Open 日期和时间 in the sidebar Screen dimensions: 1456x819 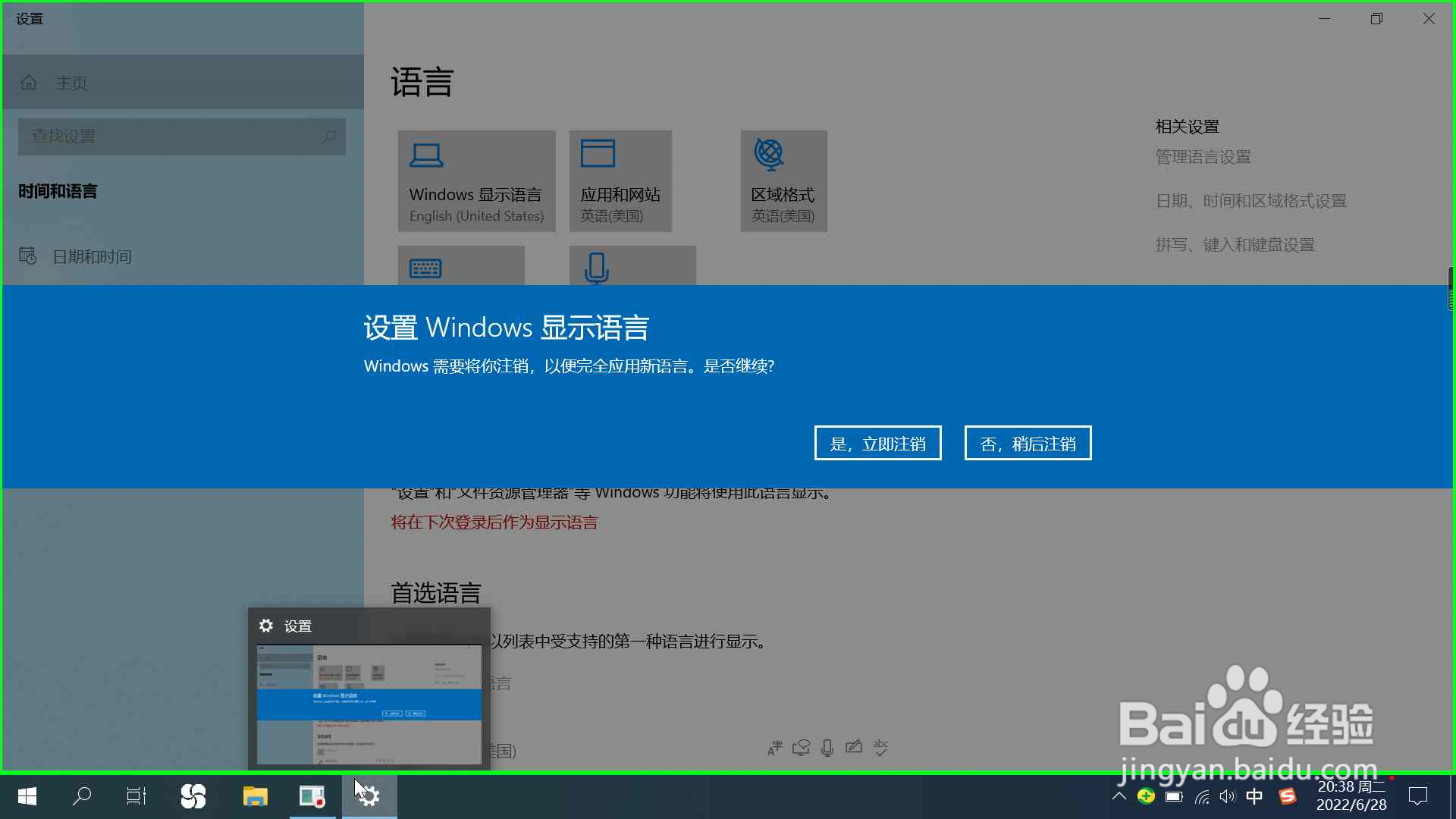pyautogui.click(x=182, y=256)
